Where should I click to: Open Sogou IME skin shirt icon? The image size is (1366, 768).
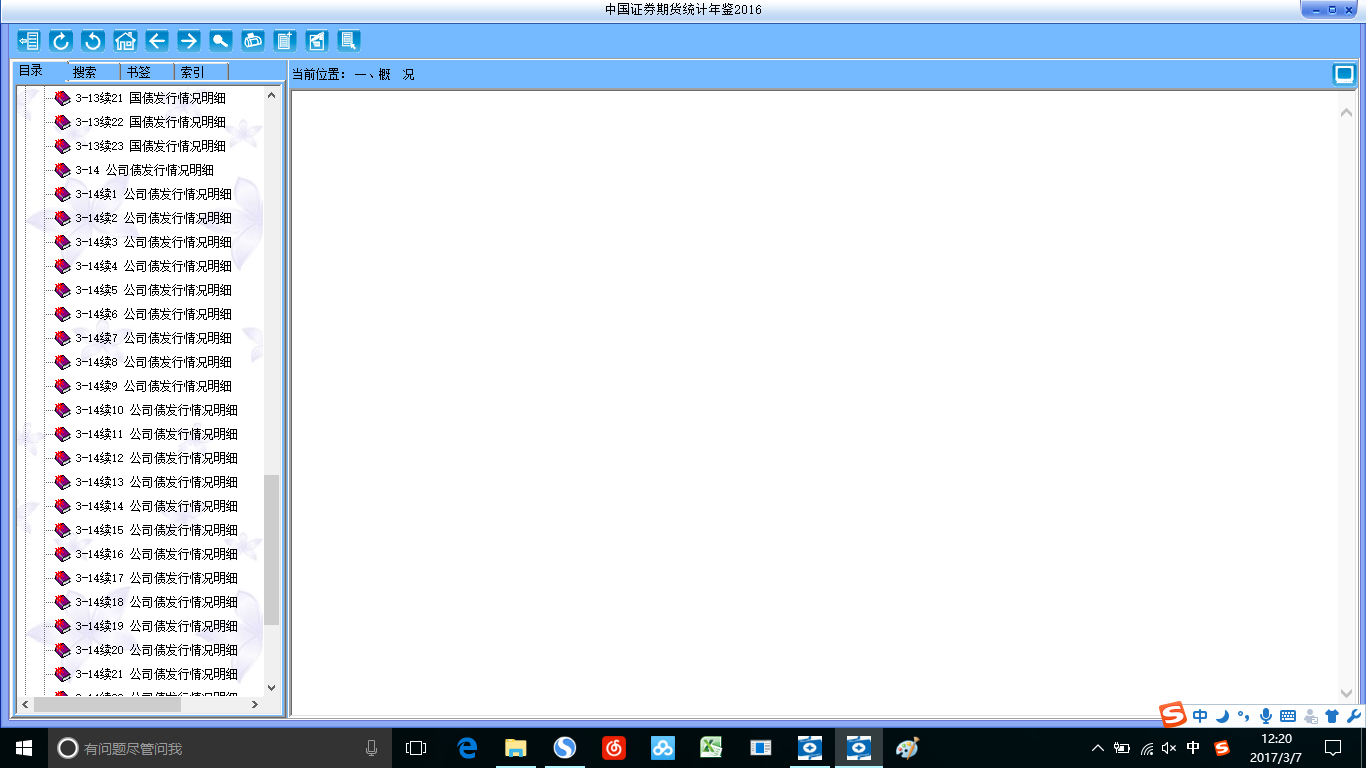tap(1332, 716)
